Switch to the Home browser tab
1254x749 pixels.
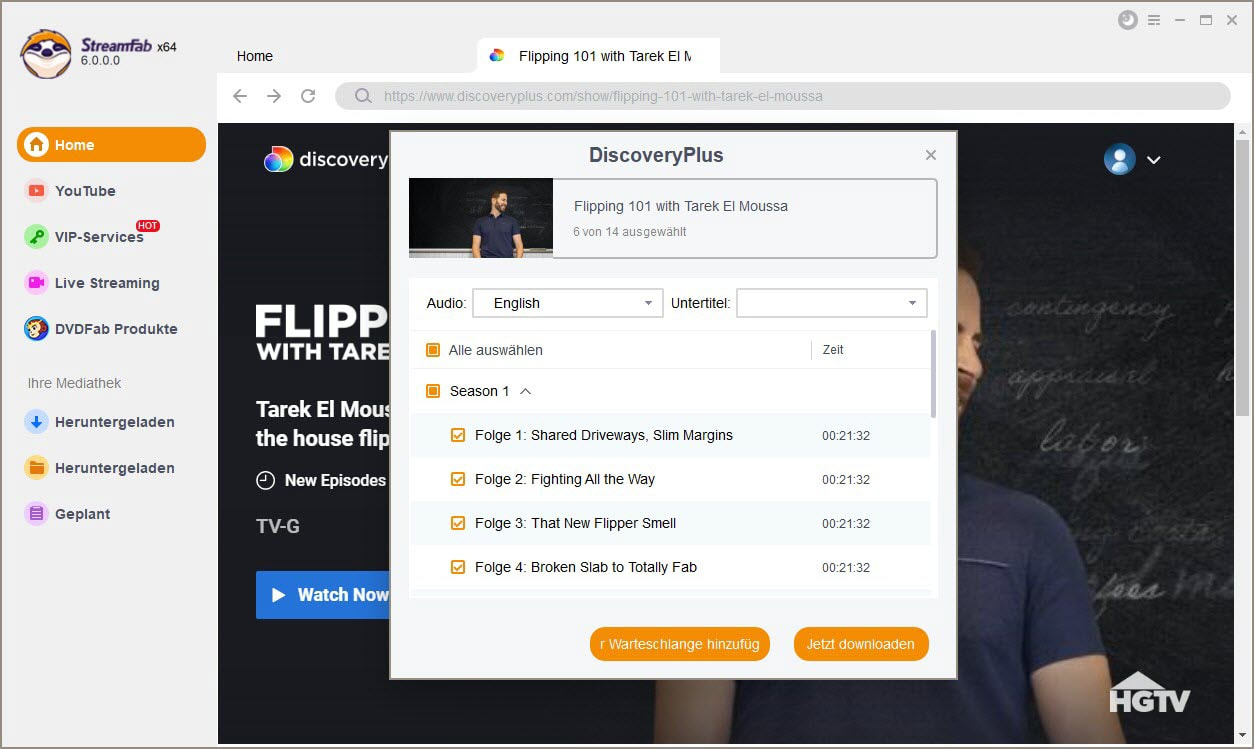click(255, 56)
